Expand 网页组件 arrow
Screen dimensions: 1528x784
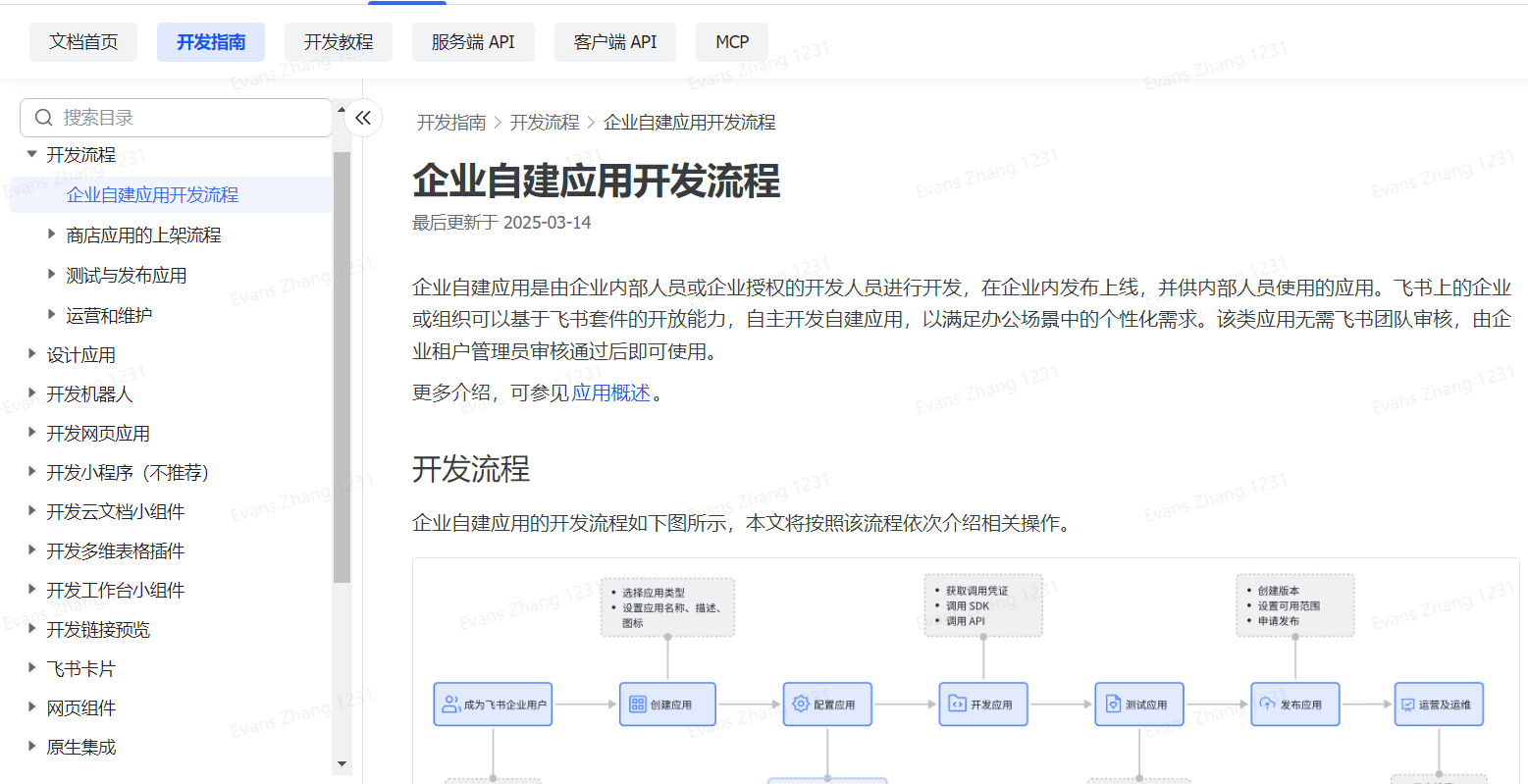tap(31, 707)
